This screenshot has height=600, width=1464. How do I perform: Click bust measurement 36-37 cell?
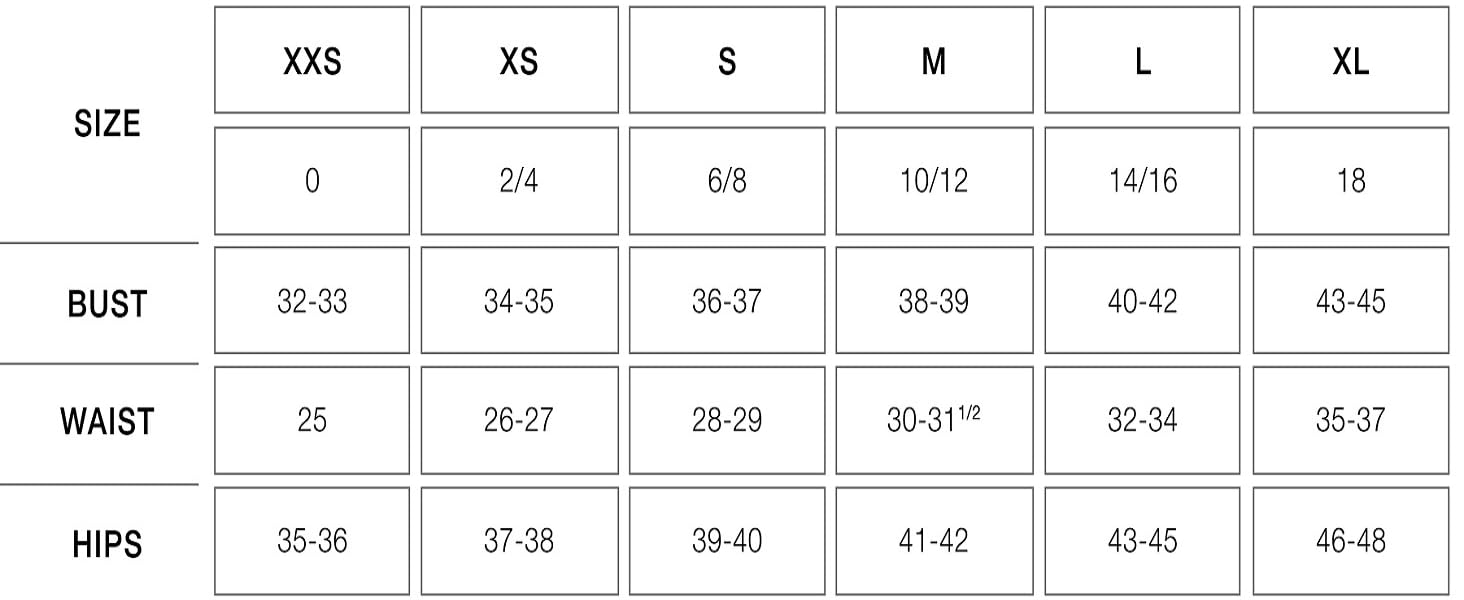(x=727, y=301)
